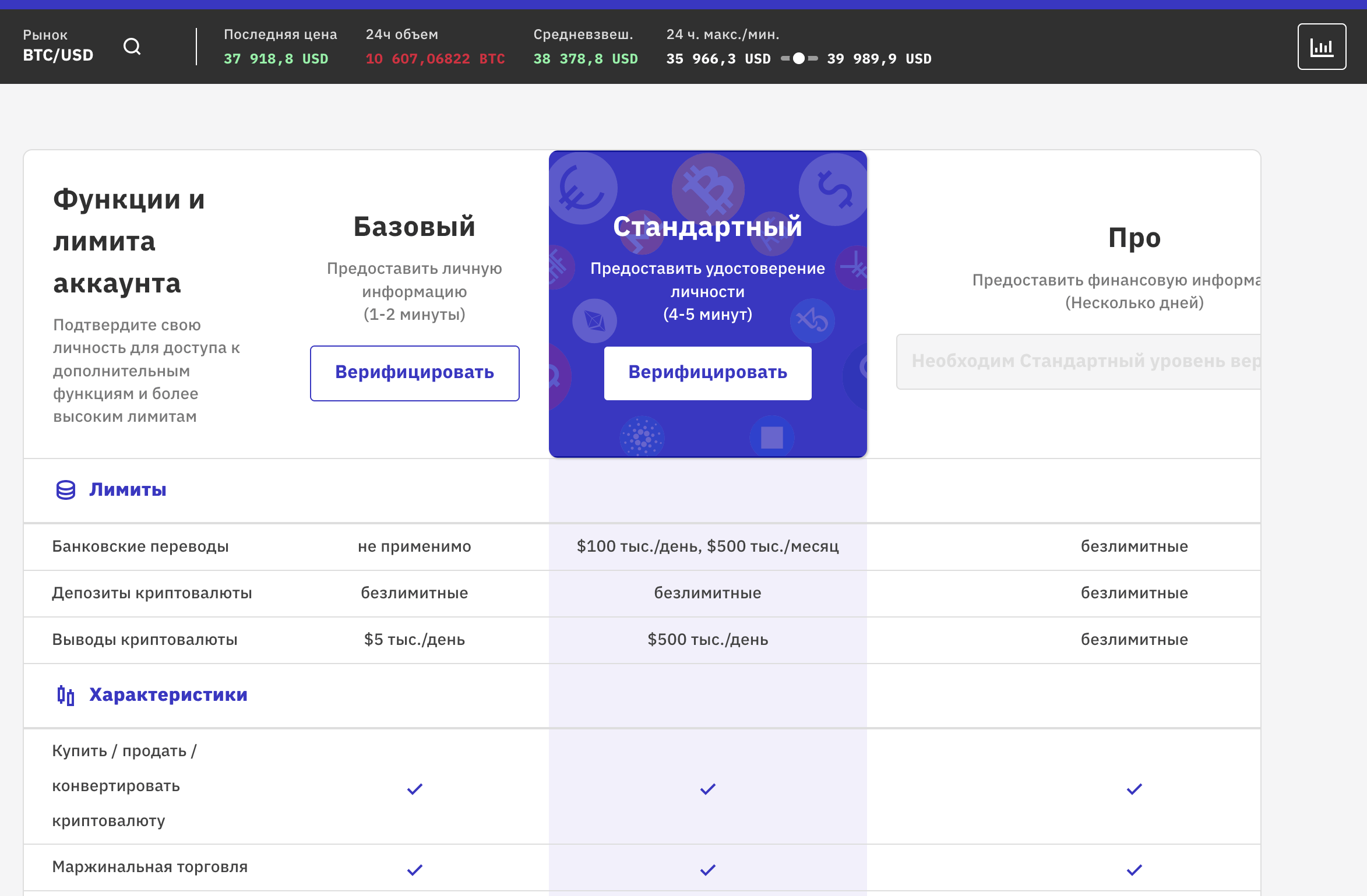This screenshot has height=896, width=1367.
Task: Open the chart view icon button
Action: (1321, 47)
